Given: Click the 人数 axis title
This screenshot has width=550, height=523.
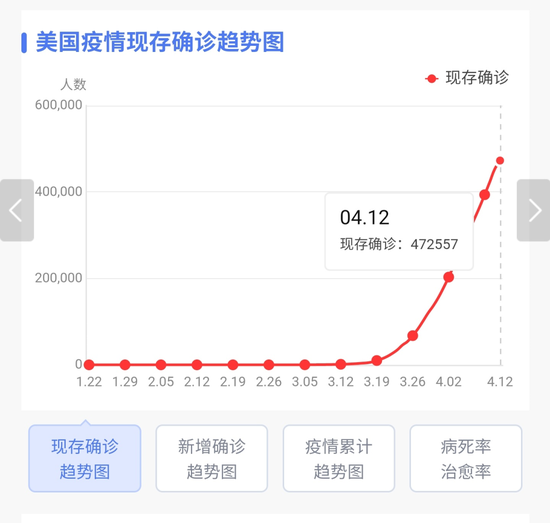Looking at the screenshot, I should [x=73, y=84].
